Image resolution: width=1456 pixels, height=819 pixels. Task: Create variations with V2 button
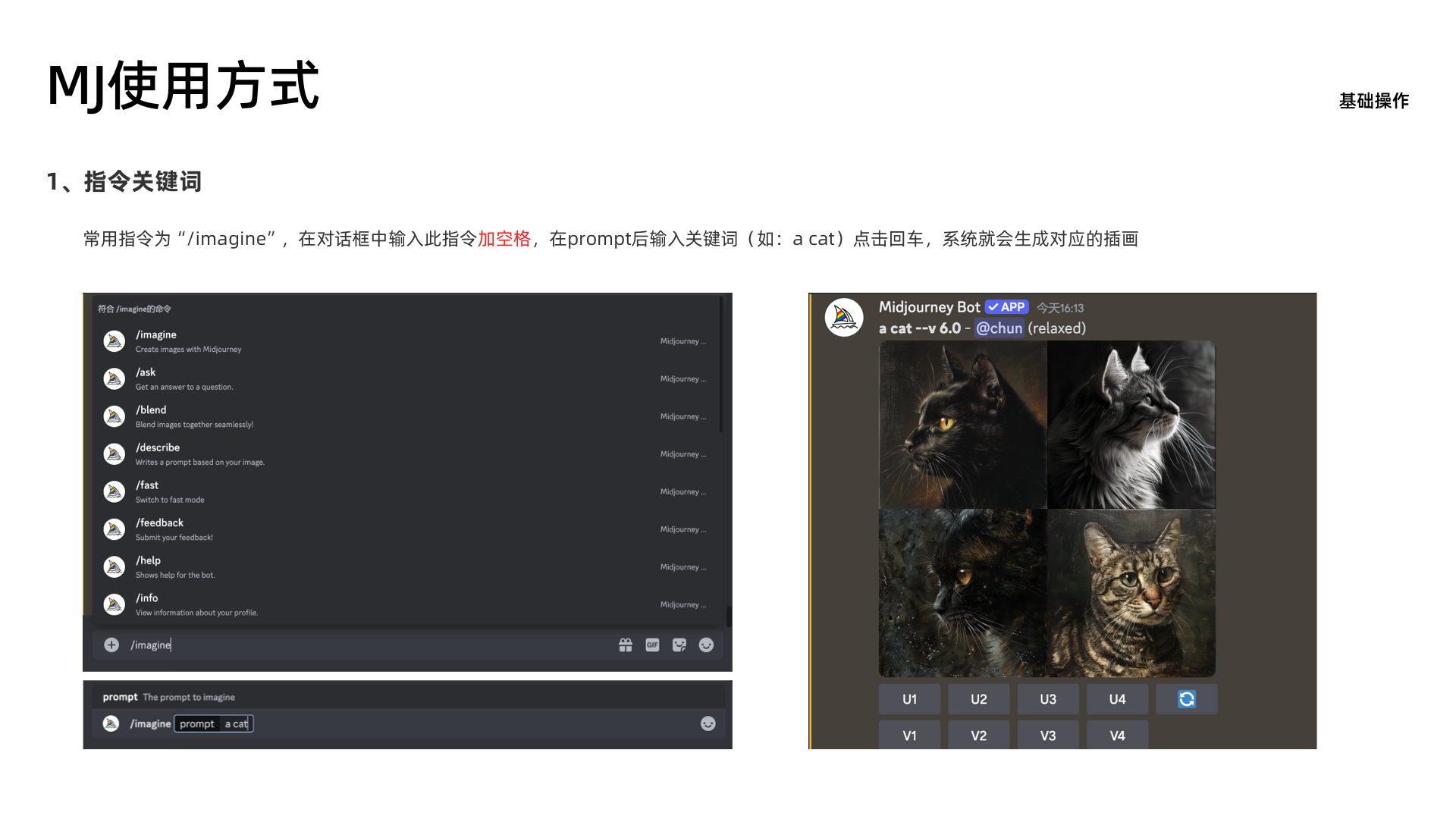point(978,736)
